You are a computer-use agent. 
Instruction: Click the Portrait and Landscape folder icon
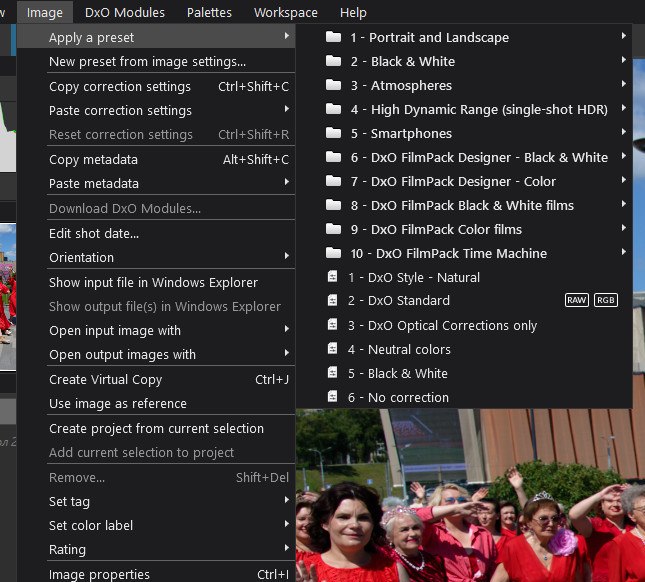coord(333,37)
